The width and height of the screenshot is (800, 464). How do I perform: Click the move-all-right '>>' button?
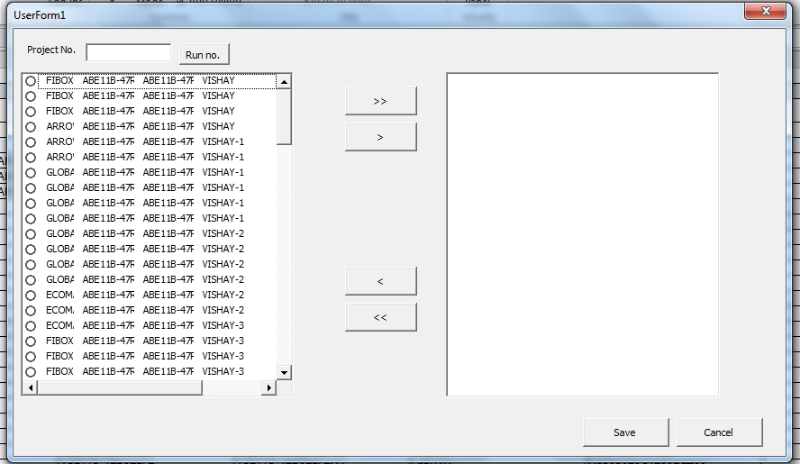coord(380,101)
